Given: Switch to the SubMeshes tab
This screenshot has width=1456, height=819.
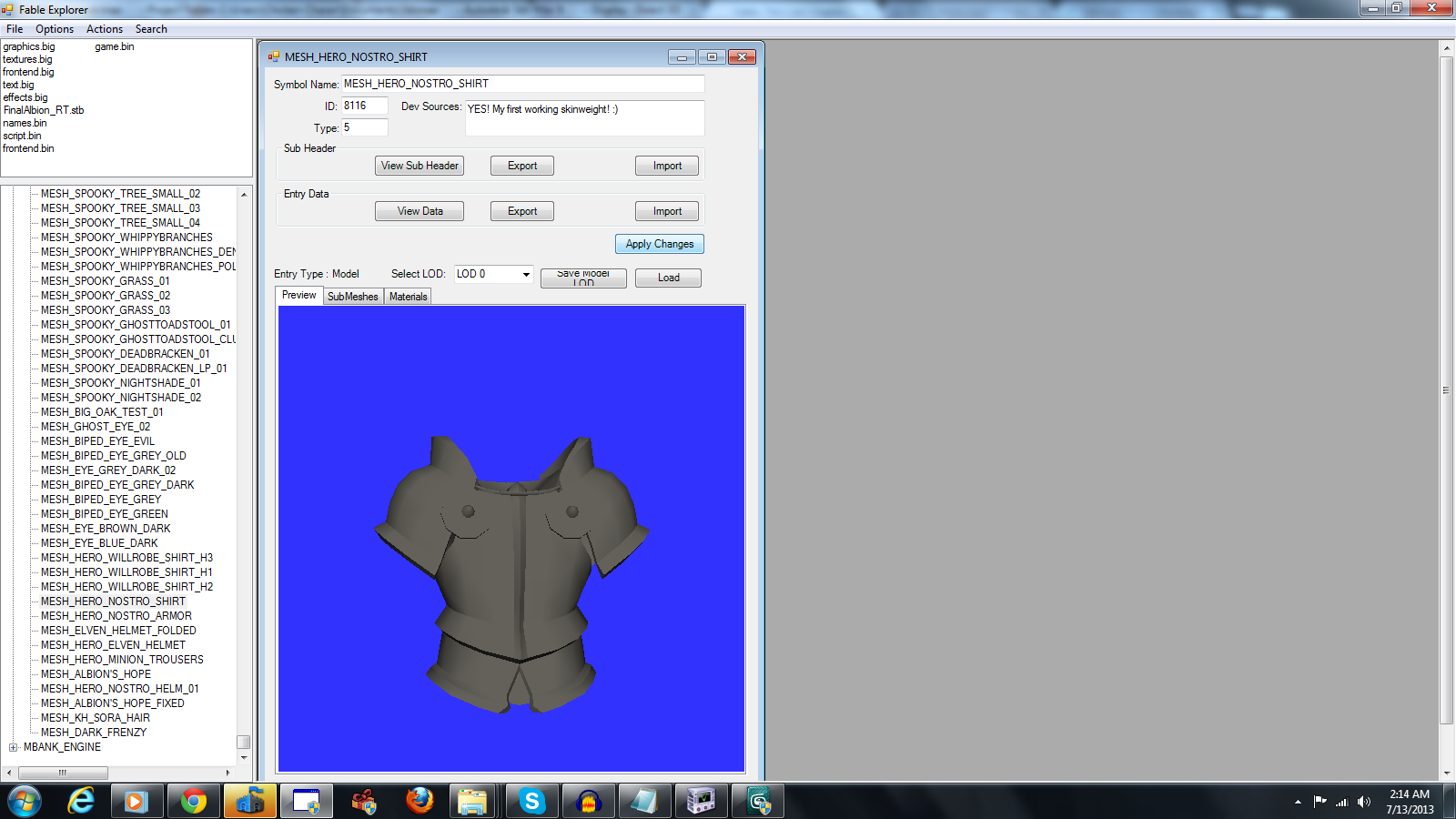Looking at the screenshot, I should click(x=352, y=297).
